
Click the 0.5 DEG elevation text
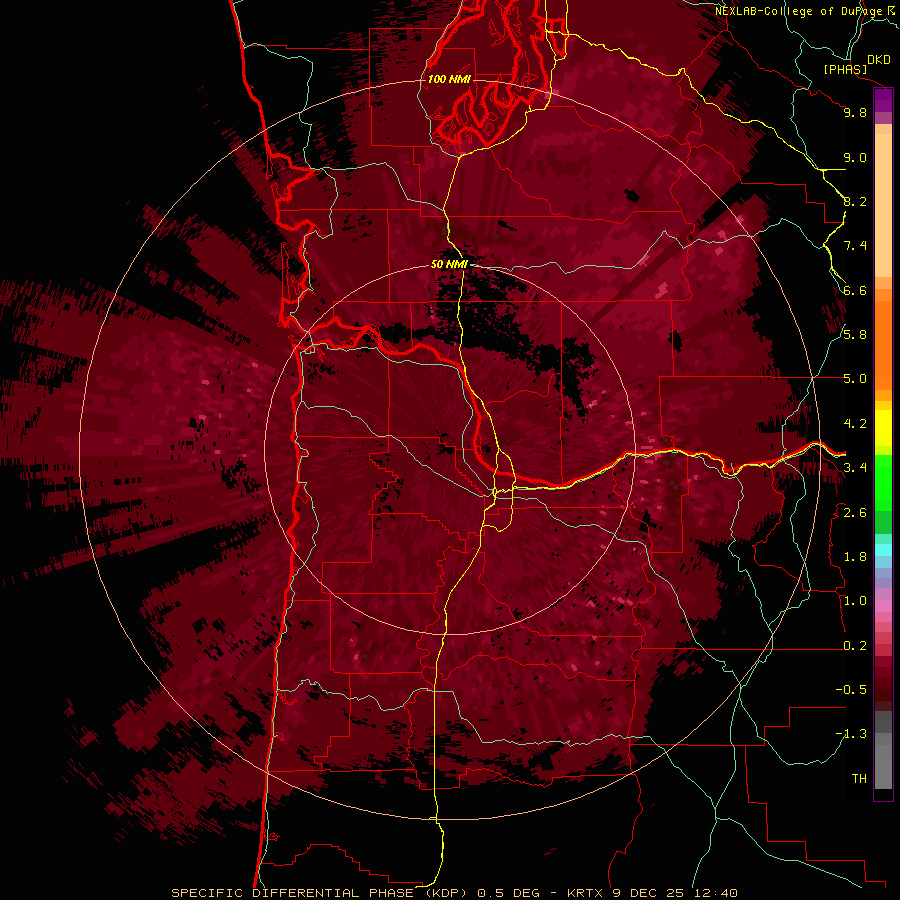tap(509, 893)
